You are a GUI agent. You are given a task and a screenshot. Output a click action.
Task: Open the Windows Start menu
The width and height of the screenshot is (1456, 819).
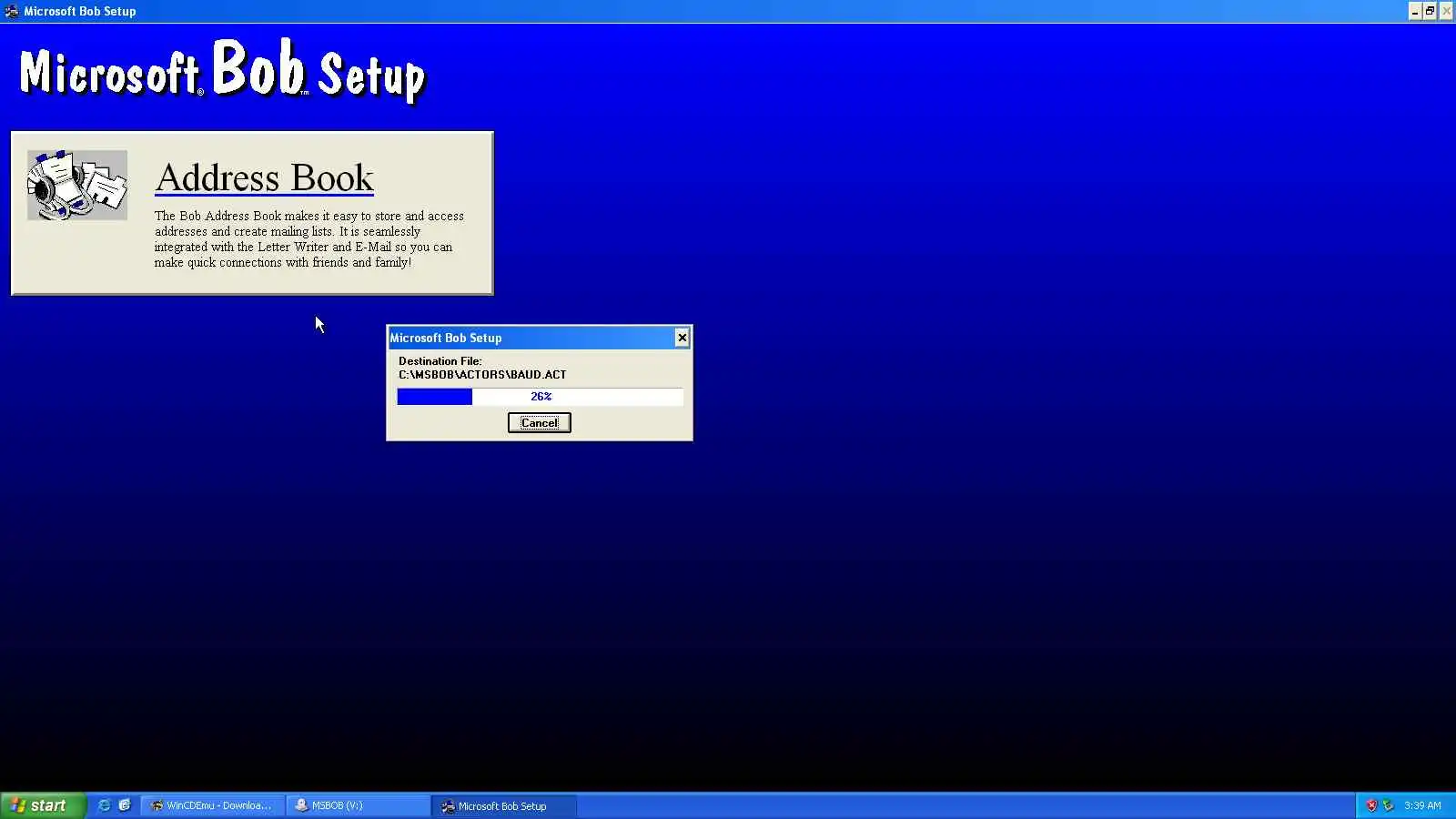tap(43, 805)
